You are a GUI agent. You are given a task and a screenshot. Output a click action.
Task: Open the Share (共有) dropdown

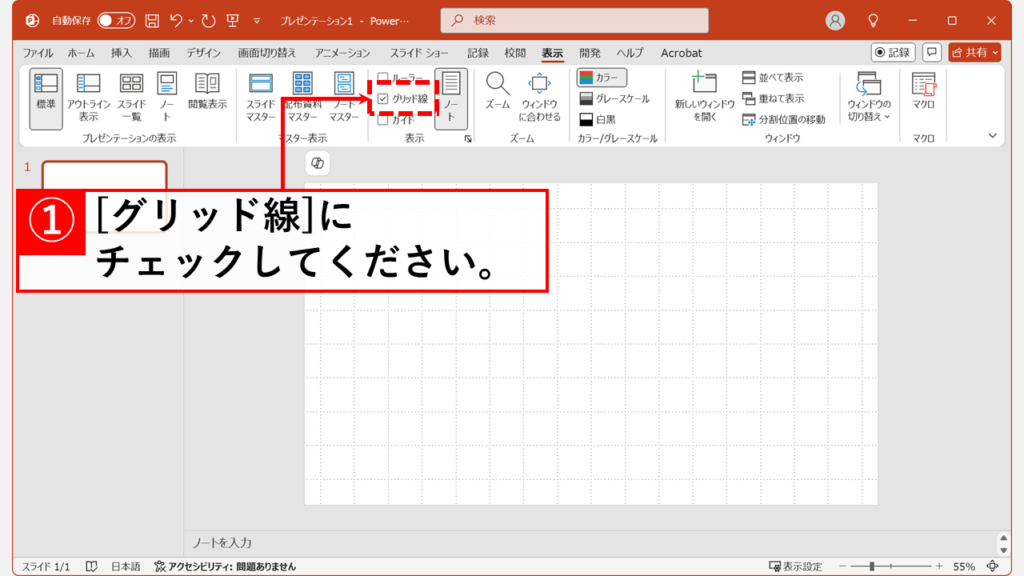click(x=975, y=52)
